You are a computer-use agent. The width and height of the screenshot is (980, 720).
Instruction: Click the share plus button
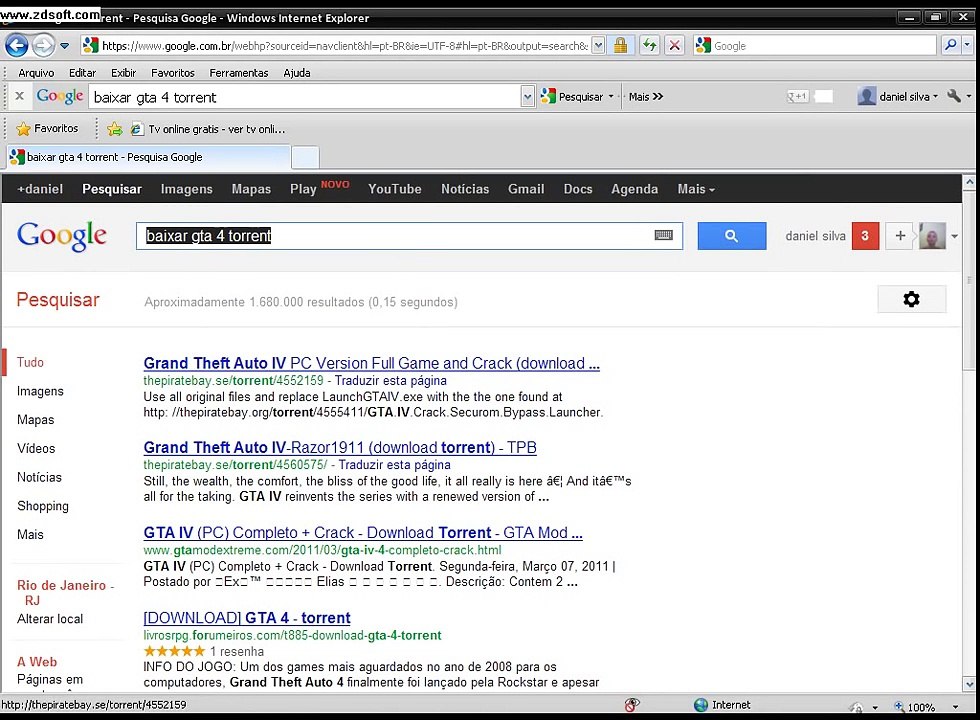[x=900, y=236]
